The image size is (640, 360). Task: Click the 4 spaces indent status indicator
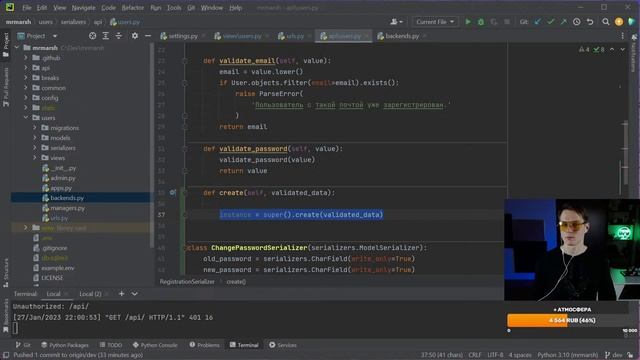pos(520,355)
